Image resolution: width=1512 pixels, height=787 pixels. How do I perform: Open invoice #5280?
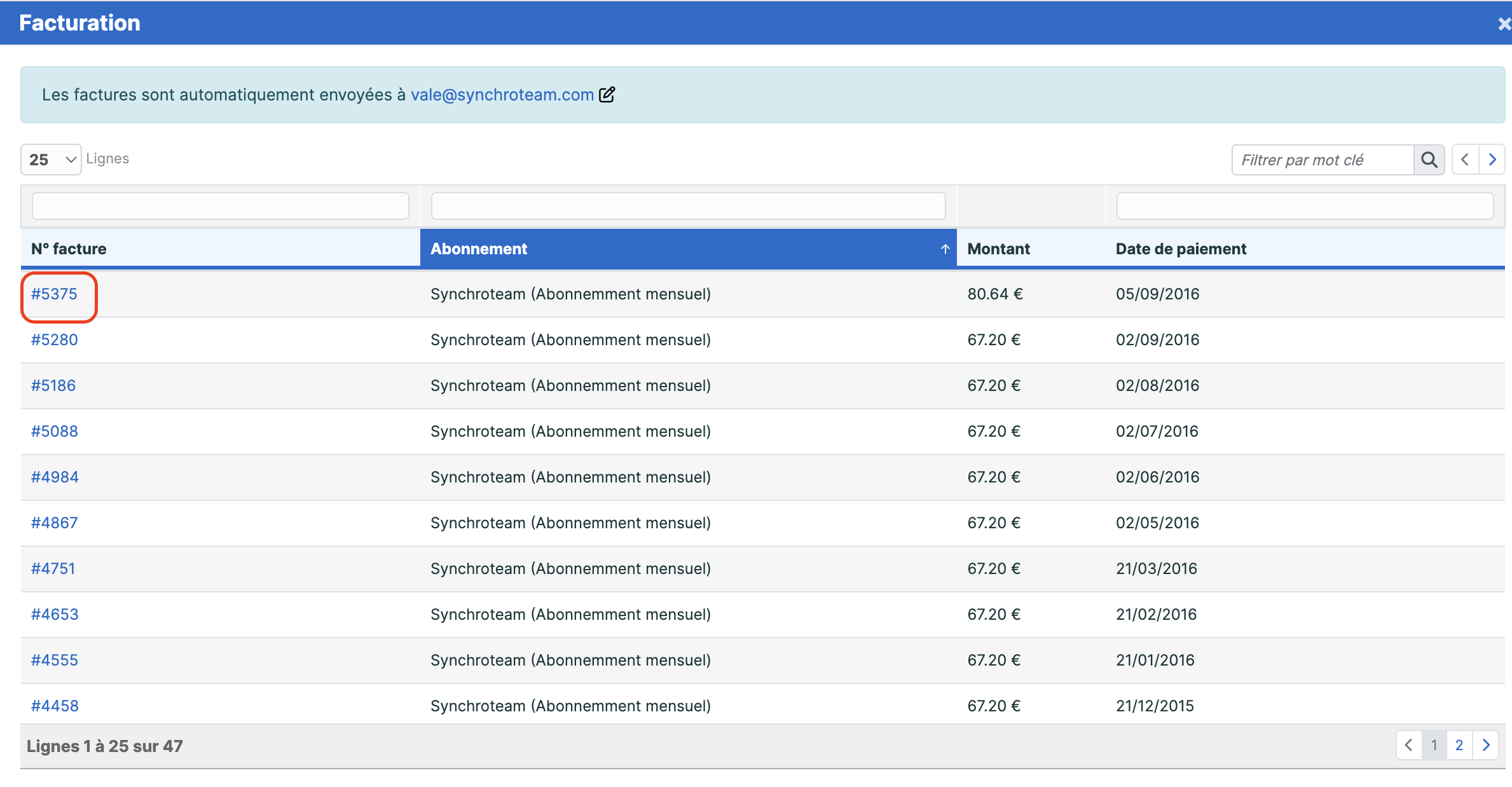coord(55,340)
